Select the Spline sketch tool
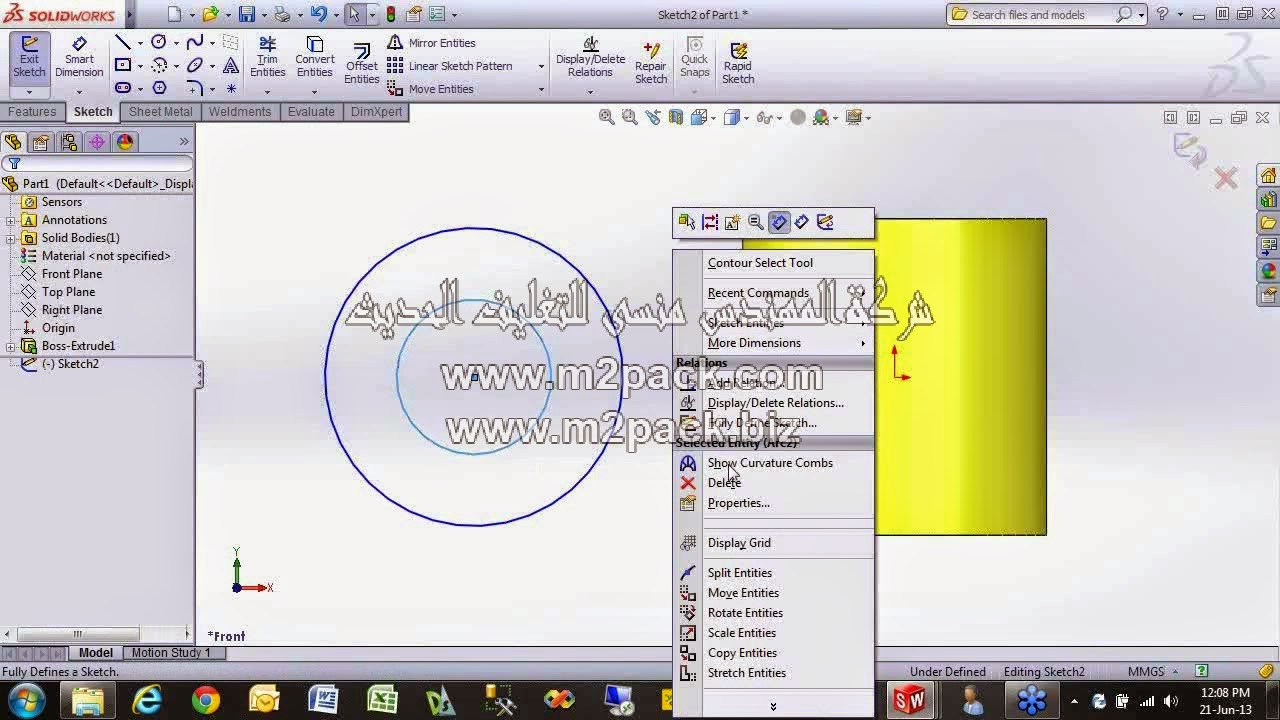This screenshot has height=720, width=1280. [x=195, y=42]
